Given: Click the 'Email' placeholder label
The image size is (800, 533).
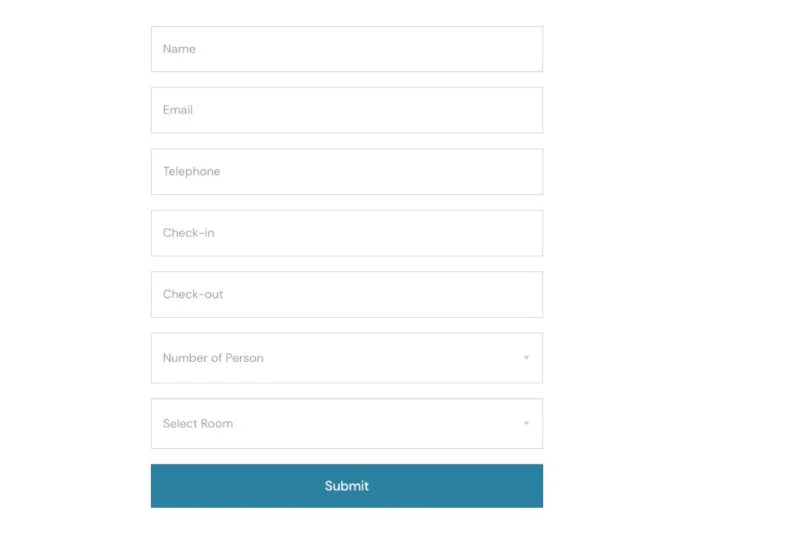Looking at the screenshot, I should coord(178,110).
